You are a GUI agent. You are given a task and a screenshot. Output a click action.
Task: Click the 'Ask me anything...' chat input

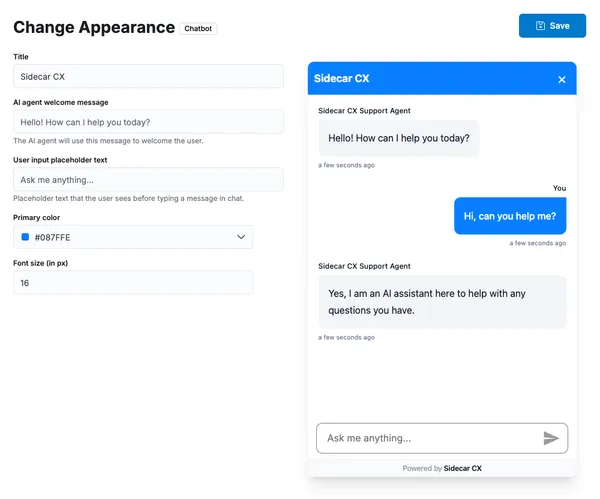tap(428, 438)
